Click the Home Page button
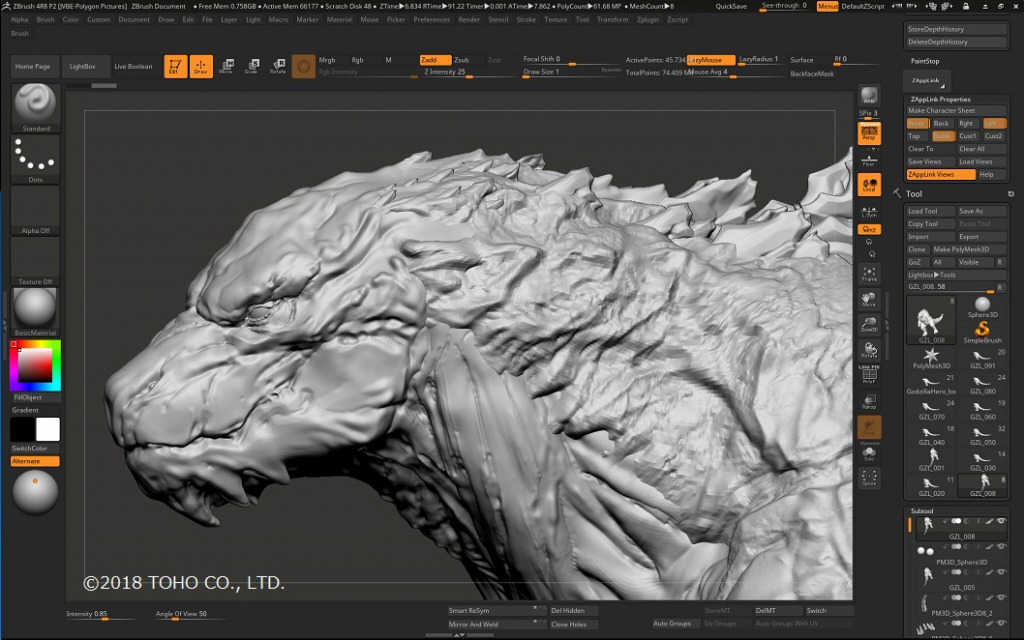Screen dimensions: 1024x640 point(33,67)
